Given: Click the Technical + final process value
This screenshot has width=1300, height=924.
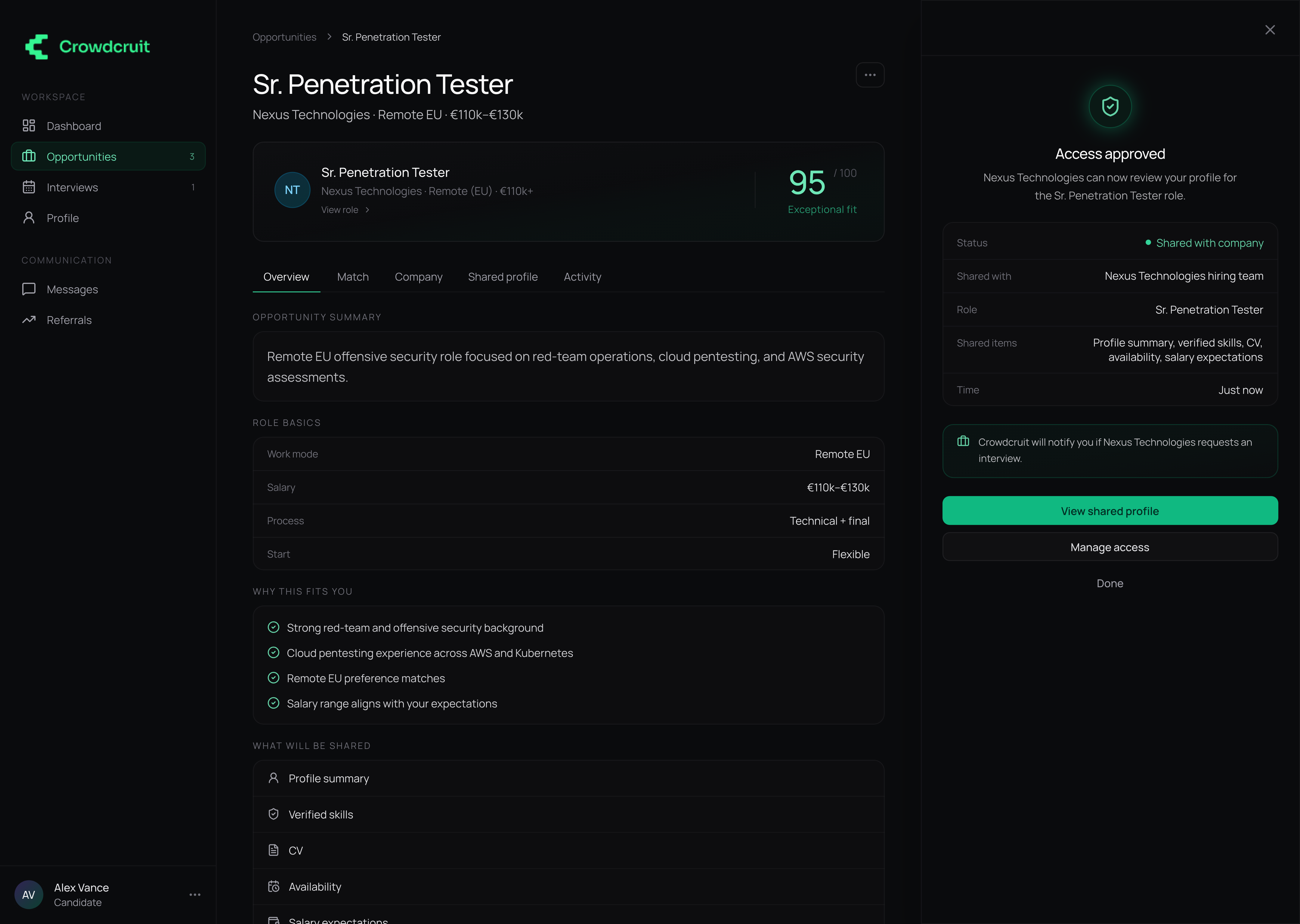Looking at the screenshot, I should point(829,521).
